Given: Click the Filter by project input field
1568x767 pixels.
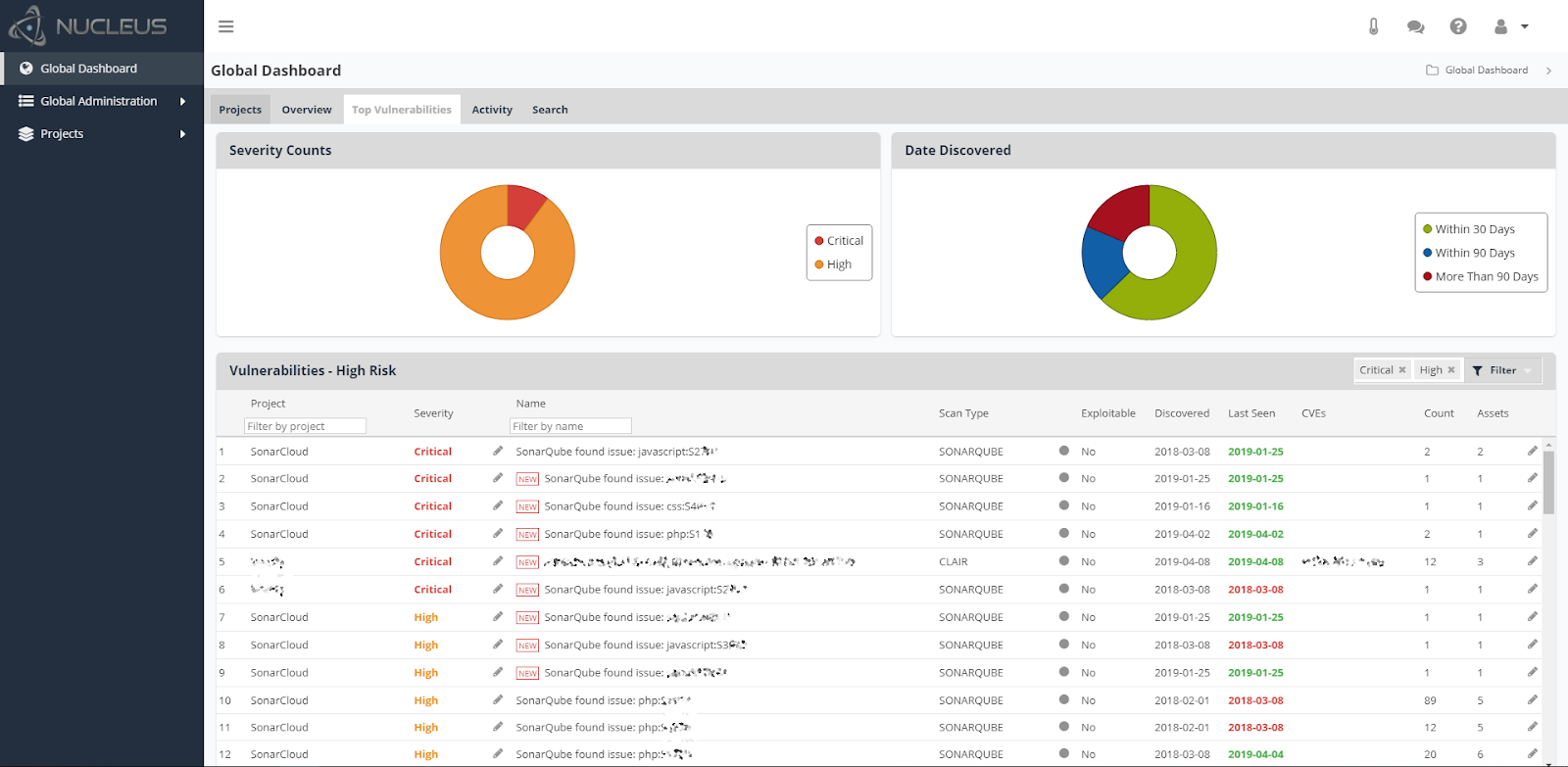Looking at the screenshot, I should (305, 426).
